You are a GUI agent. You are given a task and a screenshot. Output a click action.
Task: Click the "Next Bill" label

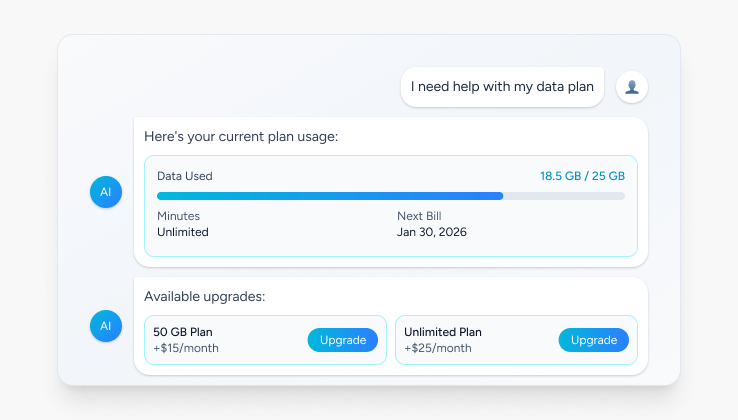(419, 216)
